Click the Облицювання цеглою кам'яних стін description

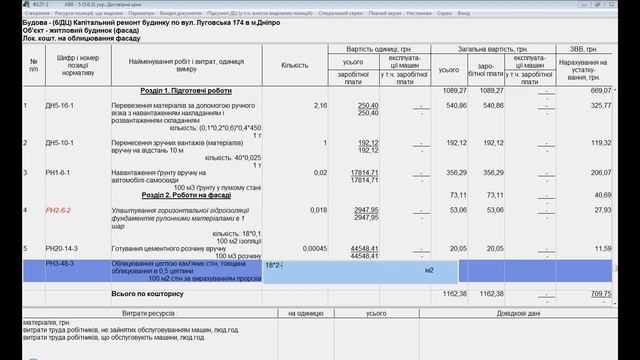coord(179,267)
